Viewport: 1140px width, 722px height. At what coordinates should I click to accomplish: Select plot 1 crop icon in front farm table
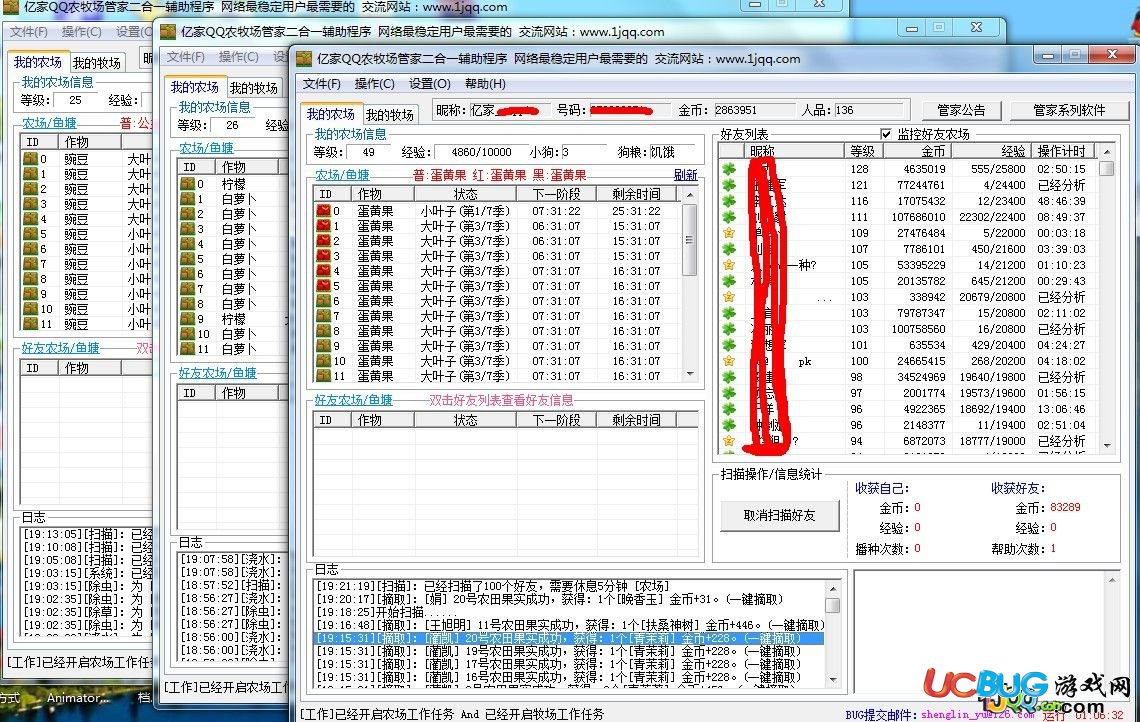[x=324, y=226]
